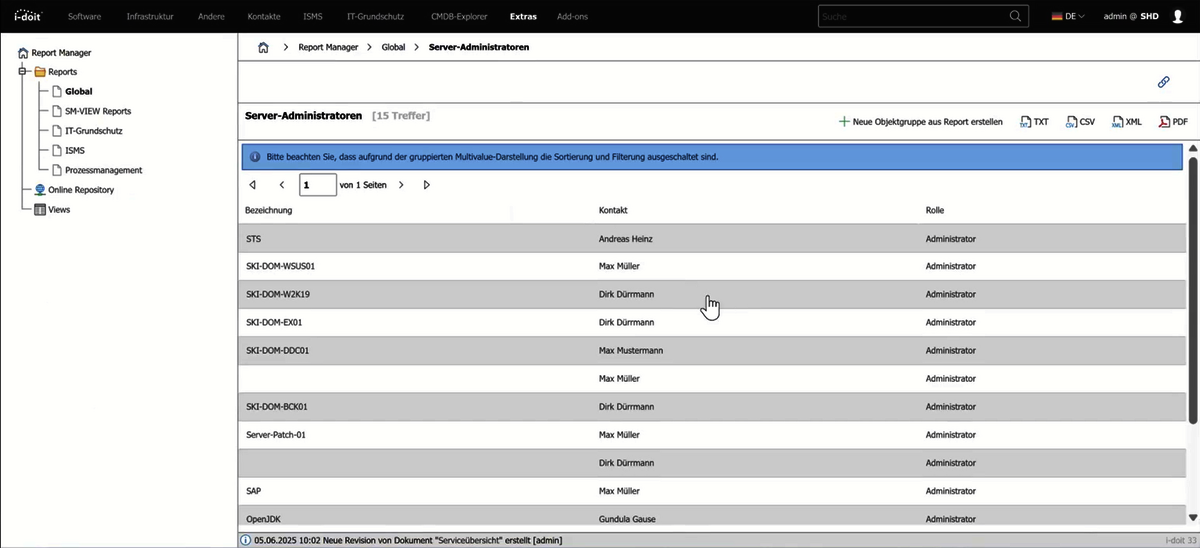The image size is (1200, 548).
Task: Click the home breadcrumb icon
Action: coord(264,47)
